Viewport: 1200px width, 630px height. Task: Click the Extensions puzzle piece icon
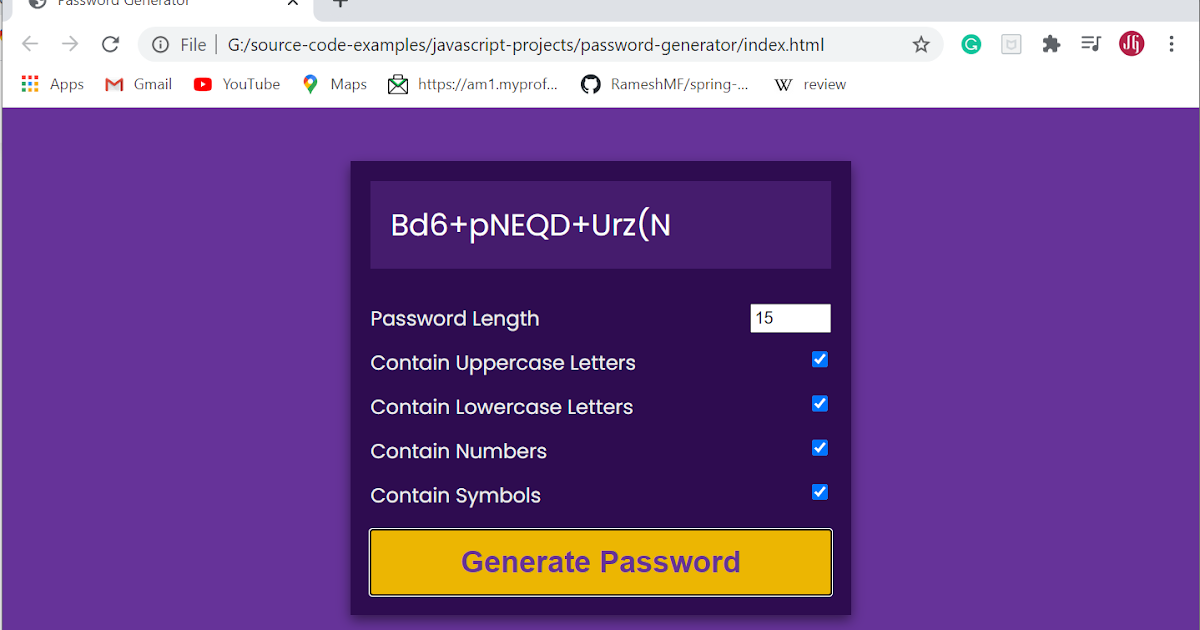1051,44
